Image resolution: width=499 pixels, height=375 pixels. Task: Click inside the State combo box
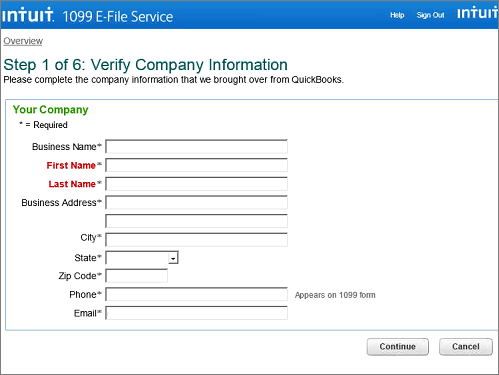click(x=142, y=258)
